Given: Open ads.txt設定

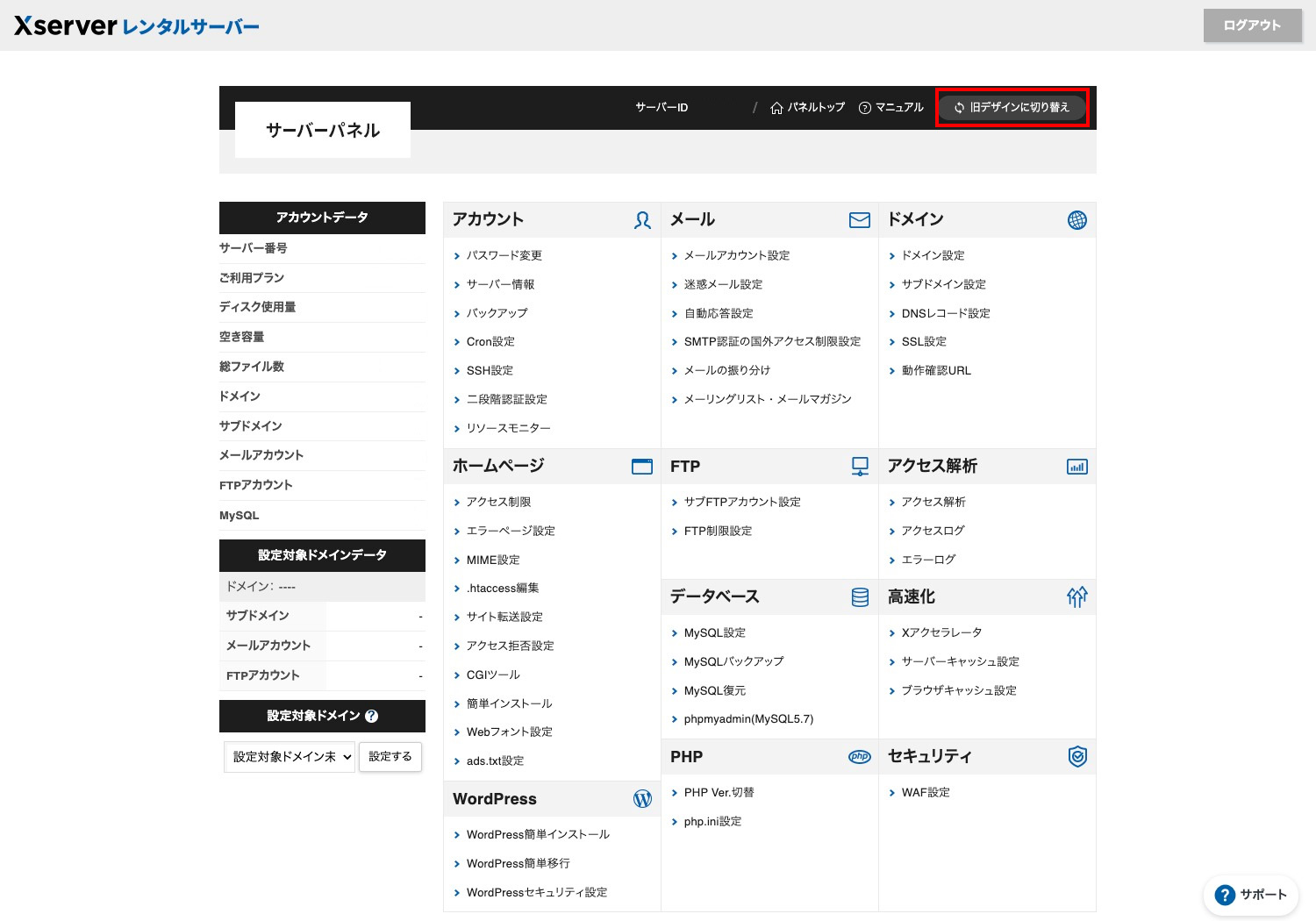Looking at the screenshot, I should tap(495, 761).
